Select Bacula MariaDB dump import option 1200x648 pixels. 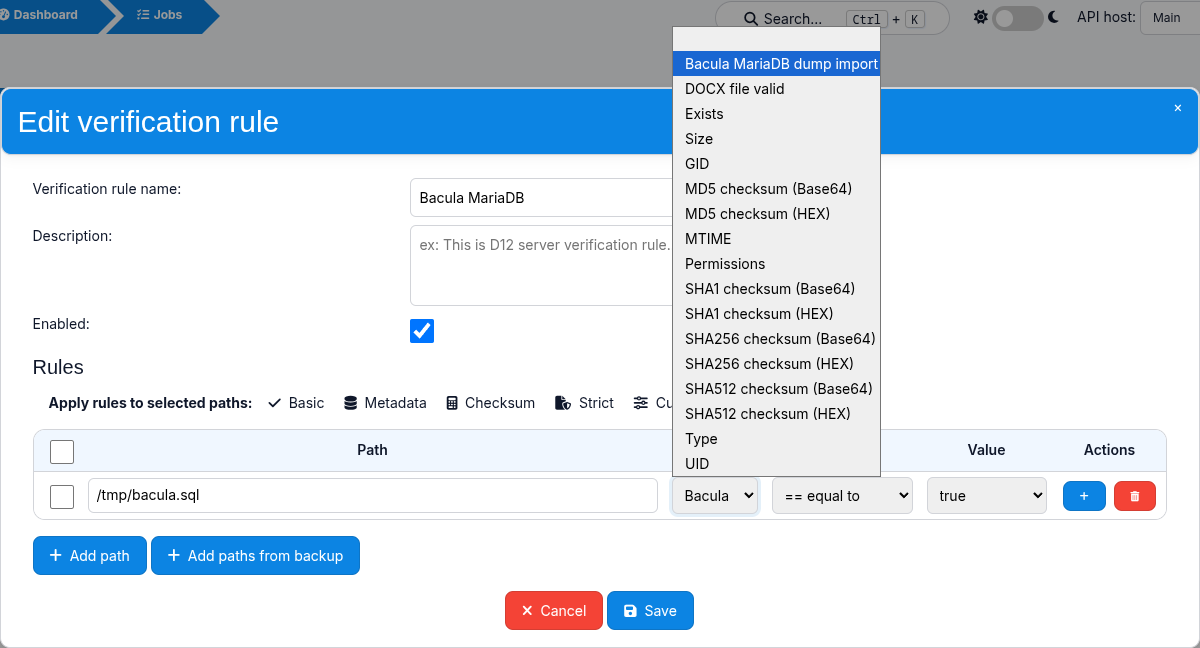777,64
